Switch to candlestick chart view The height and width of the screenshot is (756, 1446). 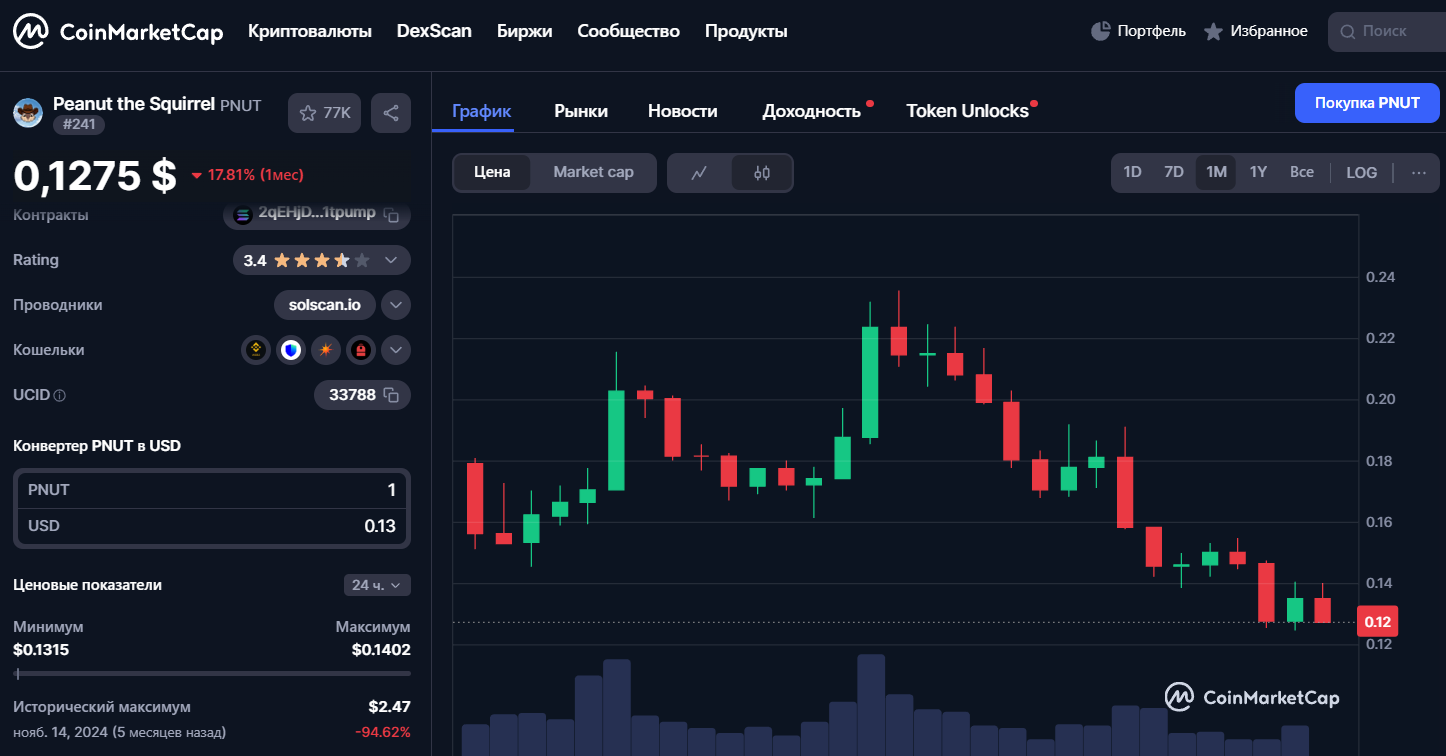pyautogui.click(x=762, y=173)
